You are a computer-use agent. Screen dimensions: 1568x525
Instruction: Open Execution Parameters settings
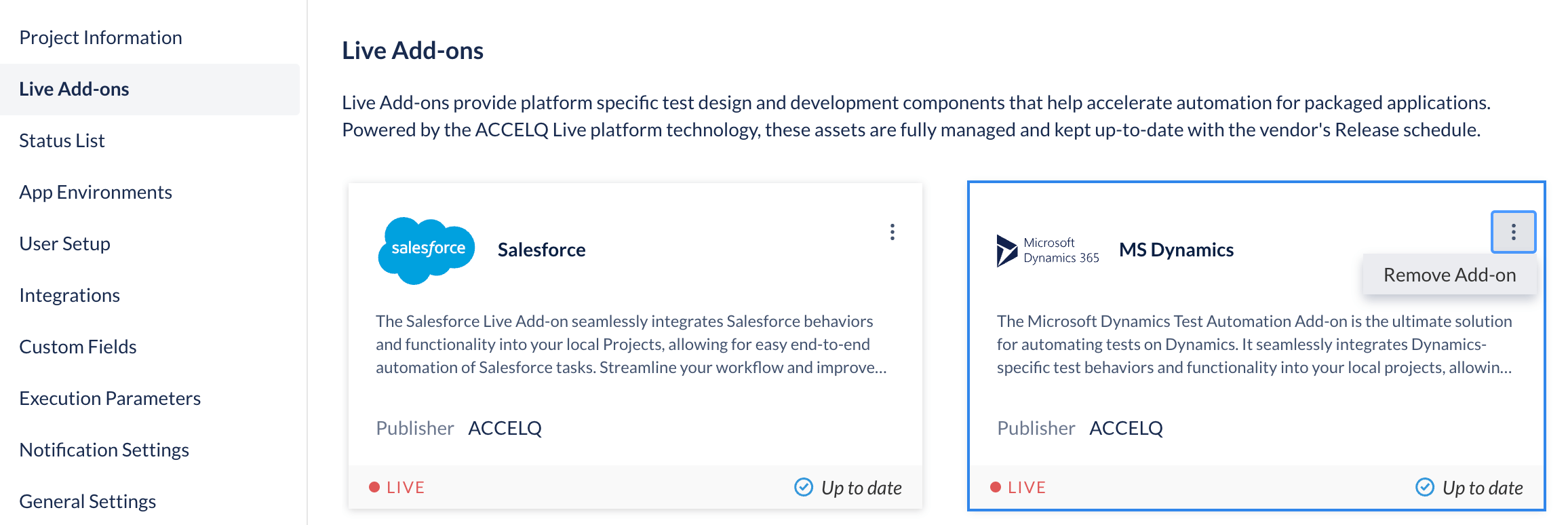tap(110, 398)
